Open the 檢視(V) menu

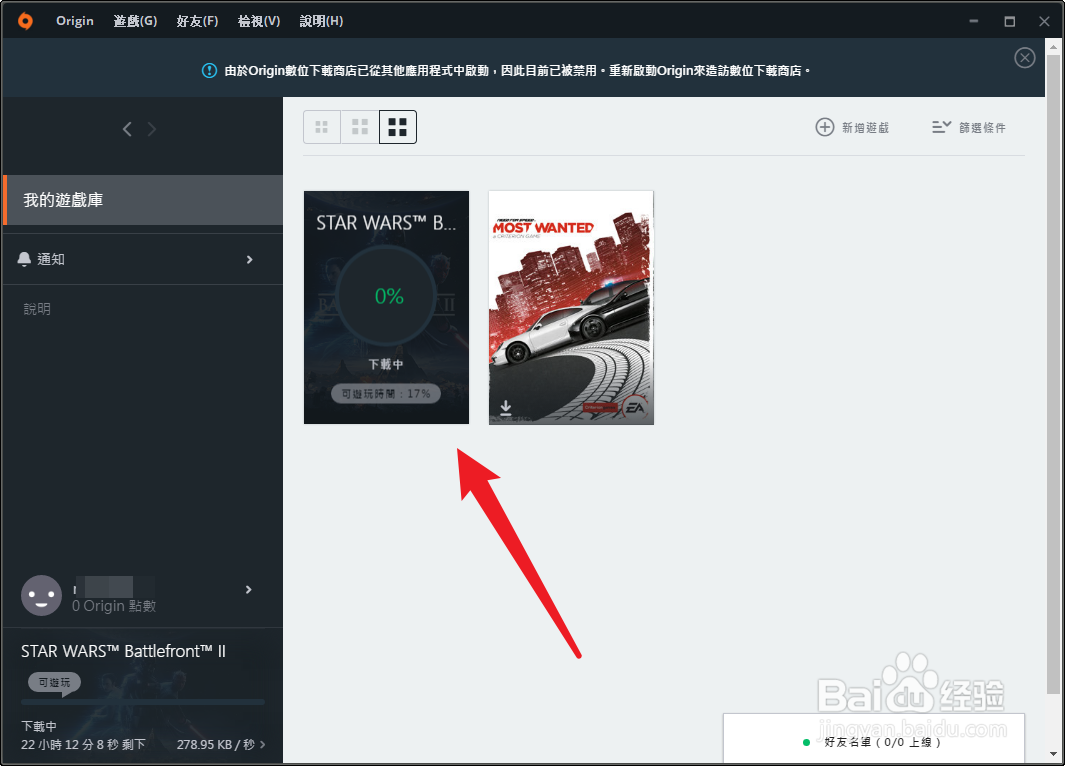tap(259, 21)
